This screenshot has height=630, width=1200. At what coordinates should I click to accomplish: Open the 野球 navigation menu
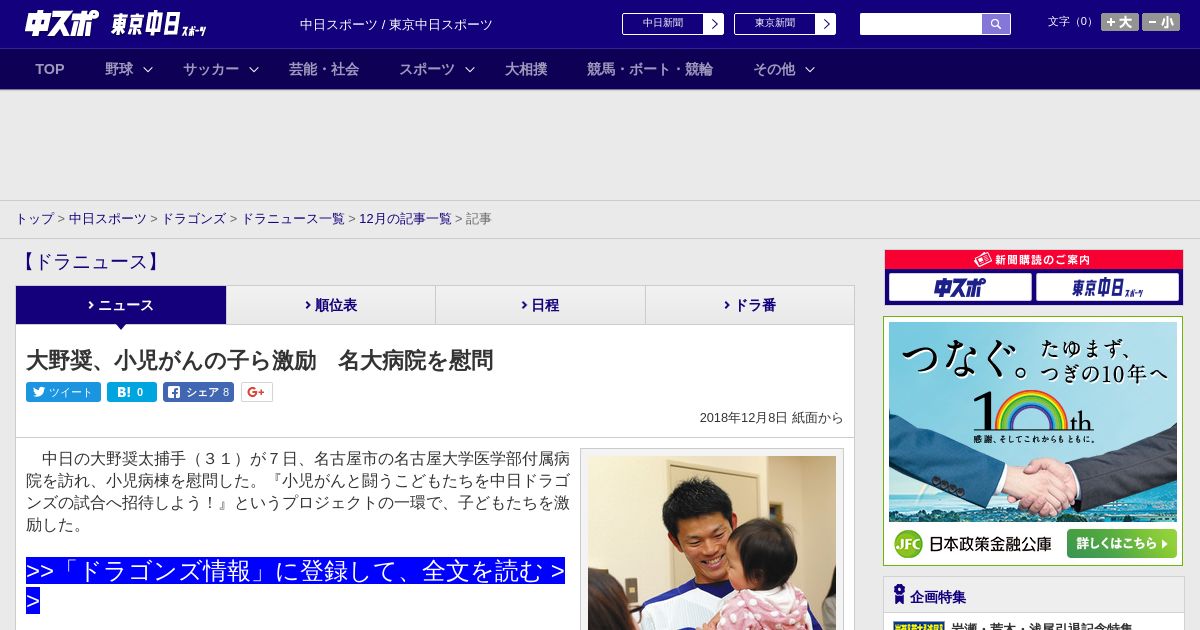[x=119, y=69]
